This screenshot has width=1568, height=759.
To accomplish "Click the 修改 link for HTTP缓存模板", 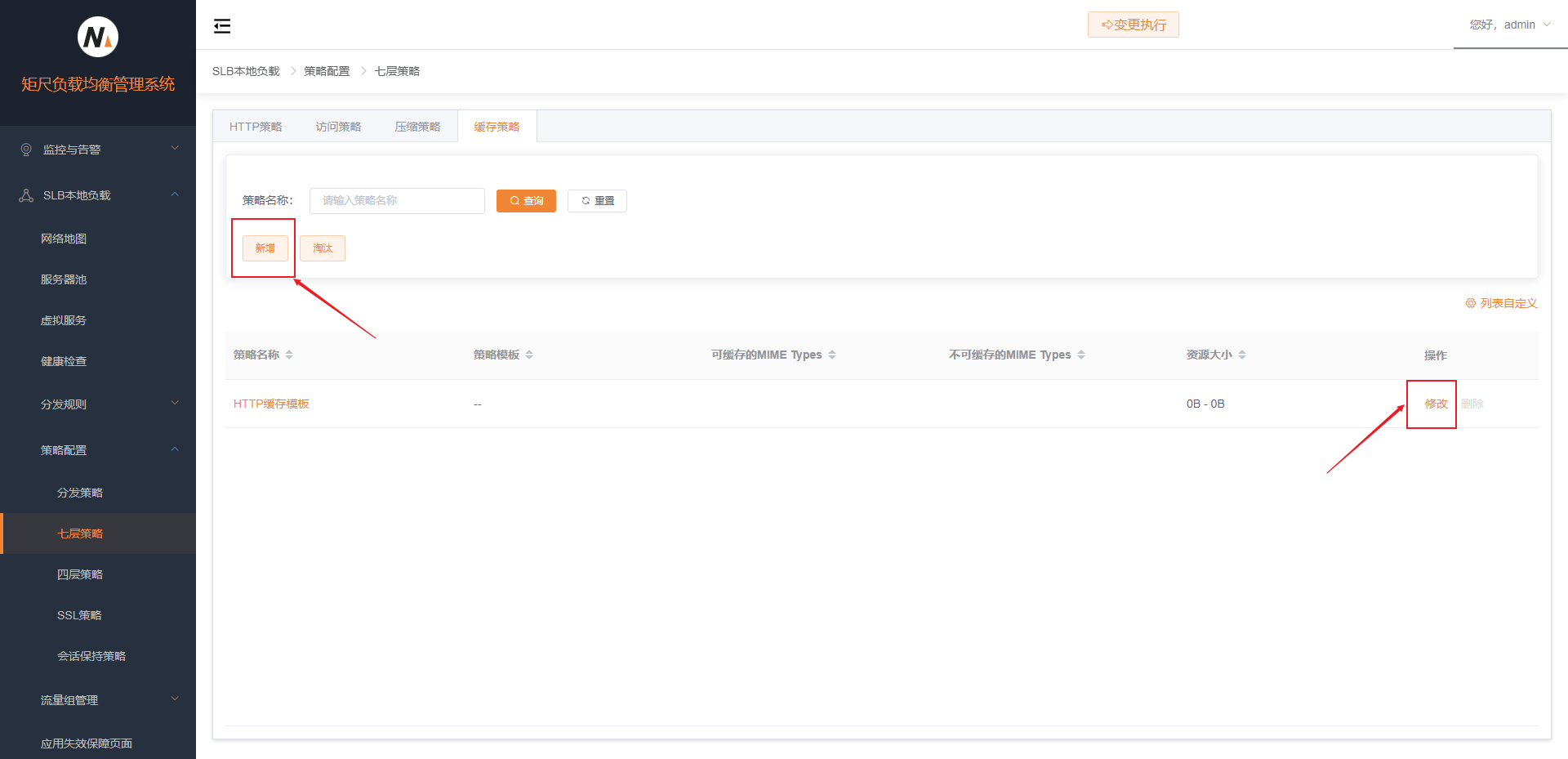I will pos(1436,404).
